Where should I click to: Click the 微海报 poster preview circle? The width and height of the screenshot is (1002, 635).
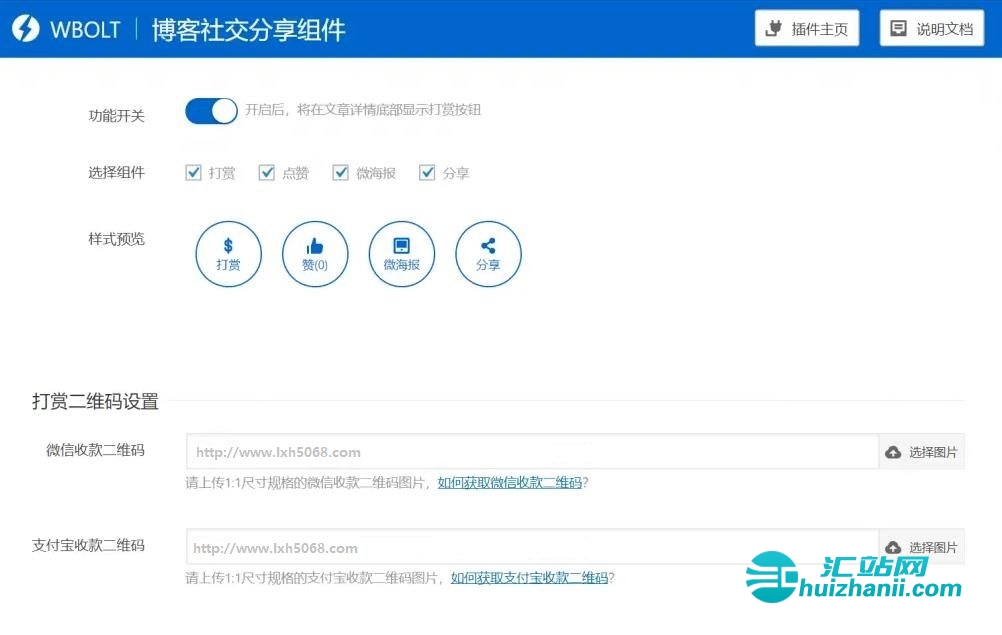pos(401,254)
